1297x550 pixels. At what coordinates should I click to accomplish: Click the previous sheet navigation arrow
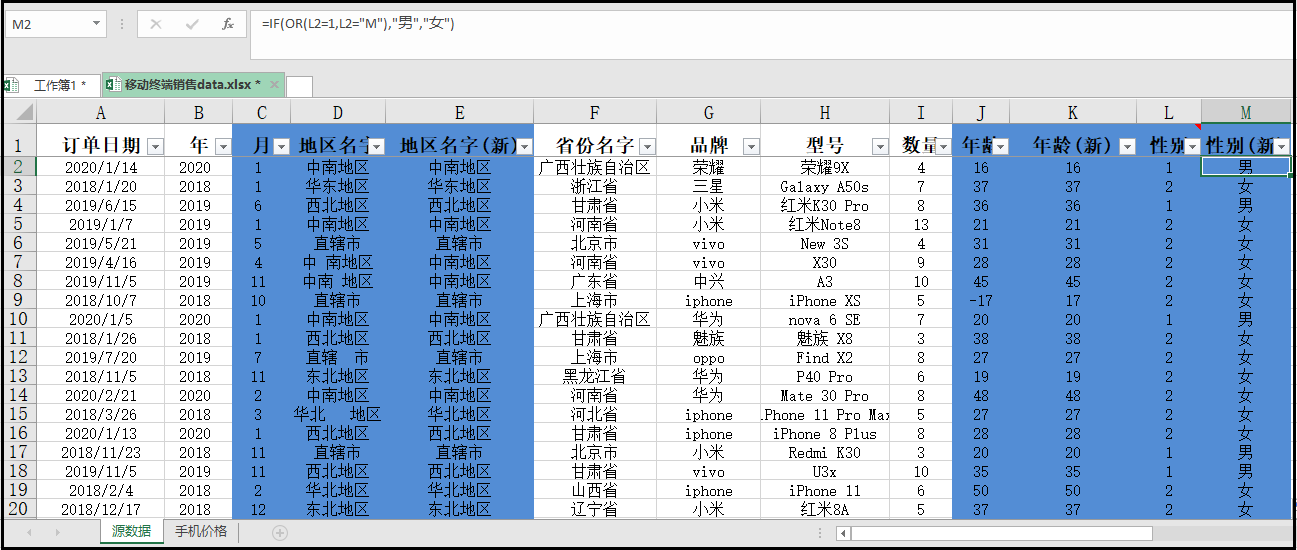tap(29, 533)
